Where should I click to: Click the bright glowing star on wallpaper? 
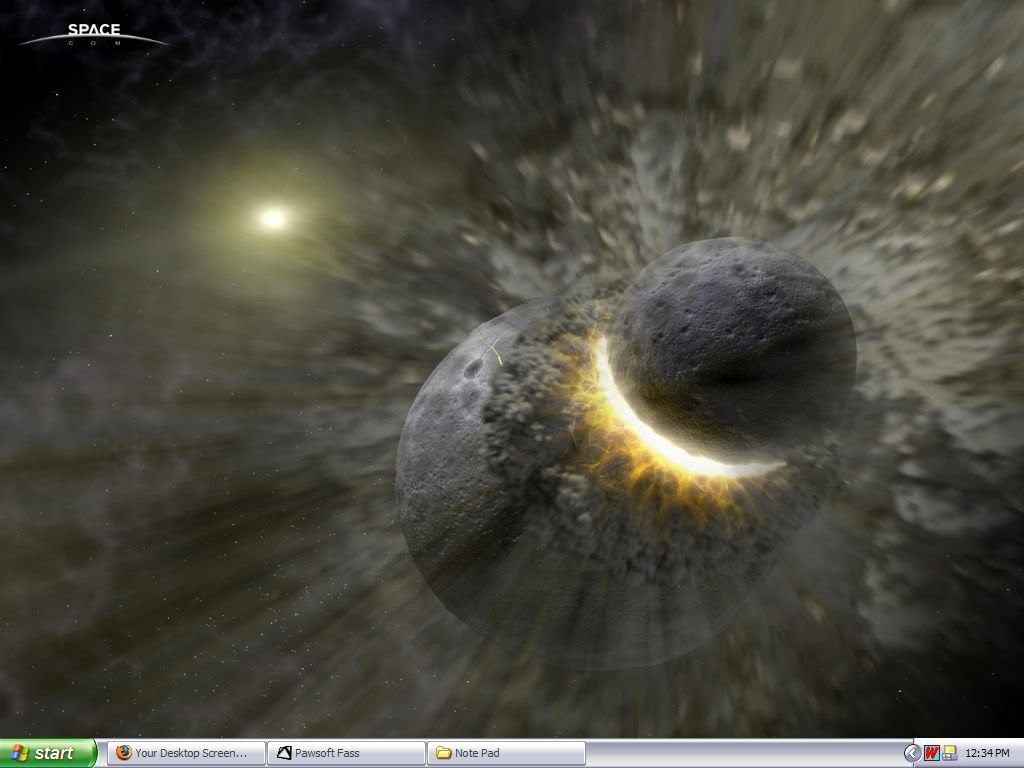pyautogui.click(x=272, y=217)
